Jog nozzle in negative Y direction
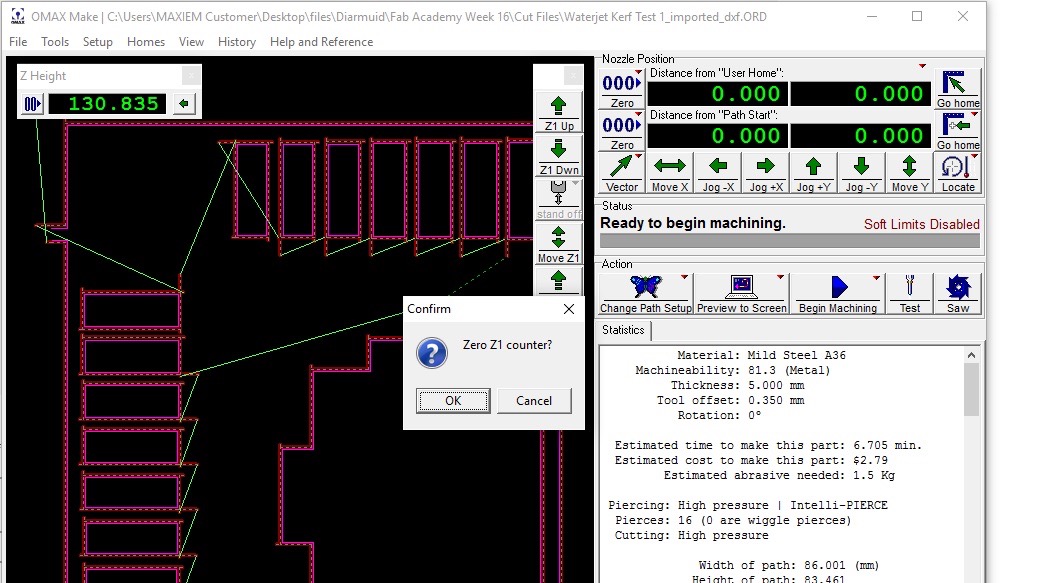 click(861, 174)
